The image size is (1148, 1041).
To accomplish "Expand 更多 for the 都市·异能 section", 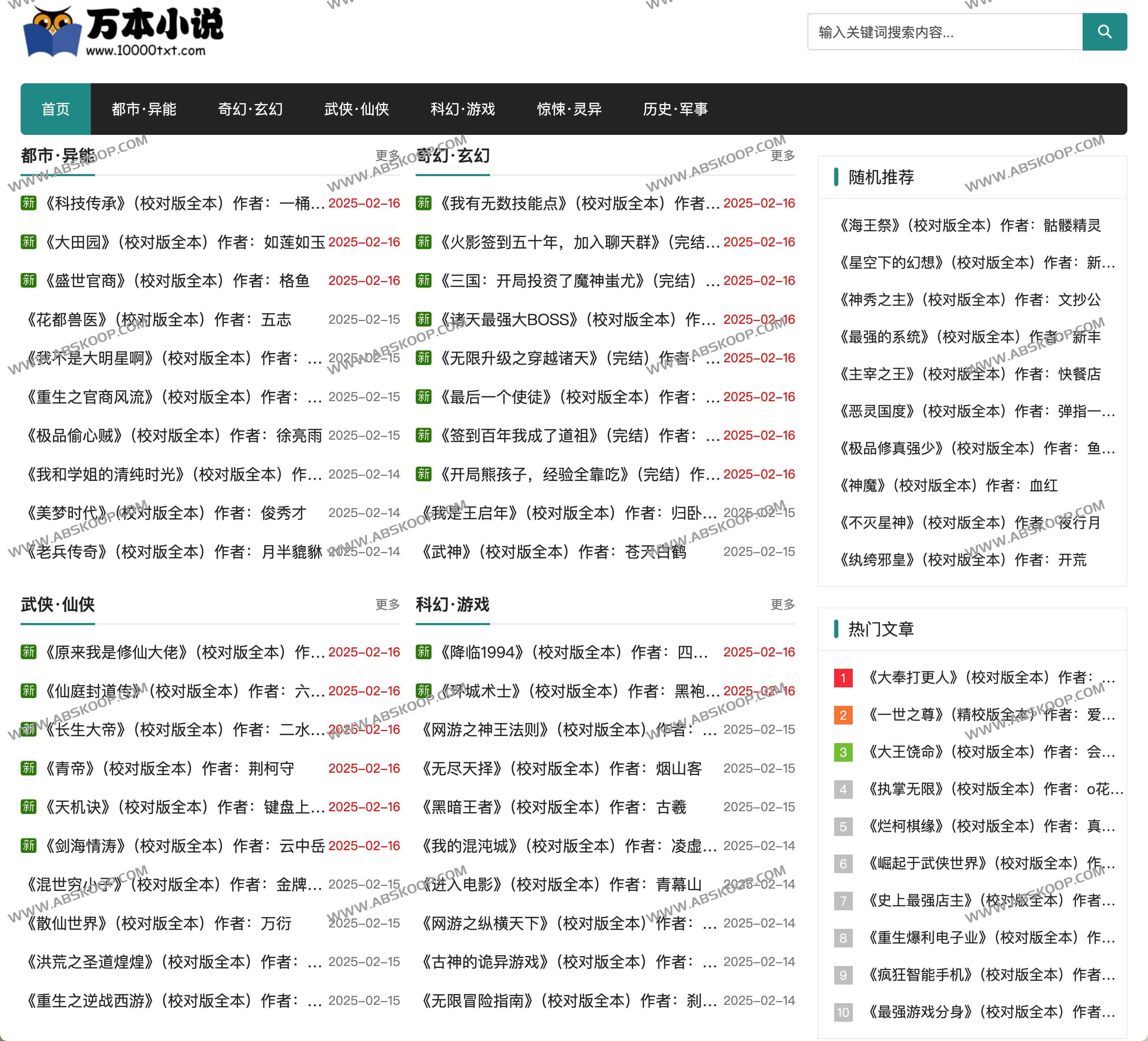I will coord(387,155).
